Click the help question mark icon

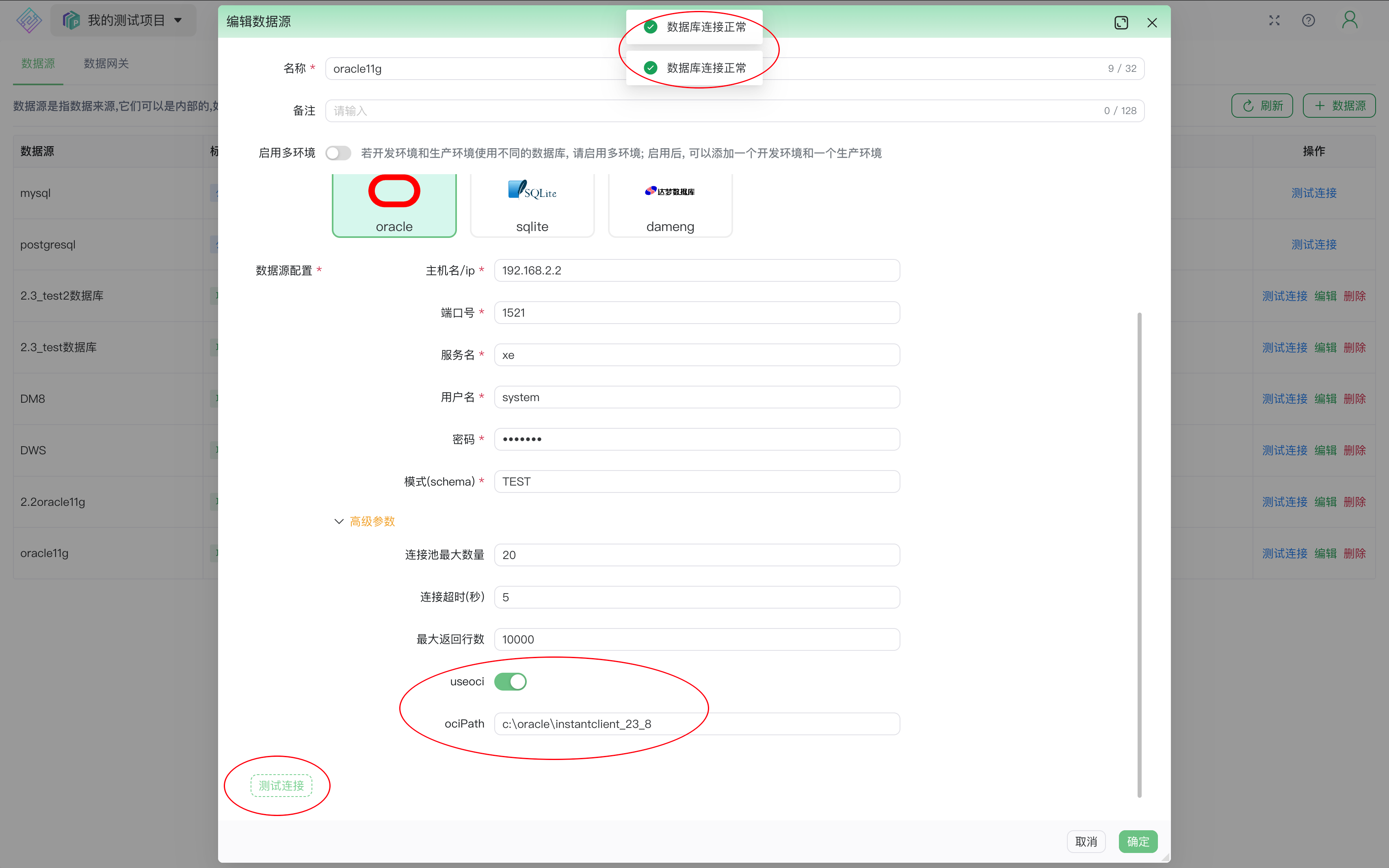coord(1308,20)
